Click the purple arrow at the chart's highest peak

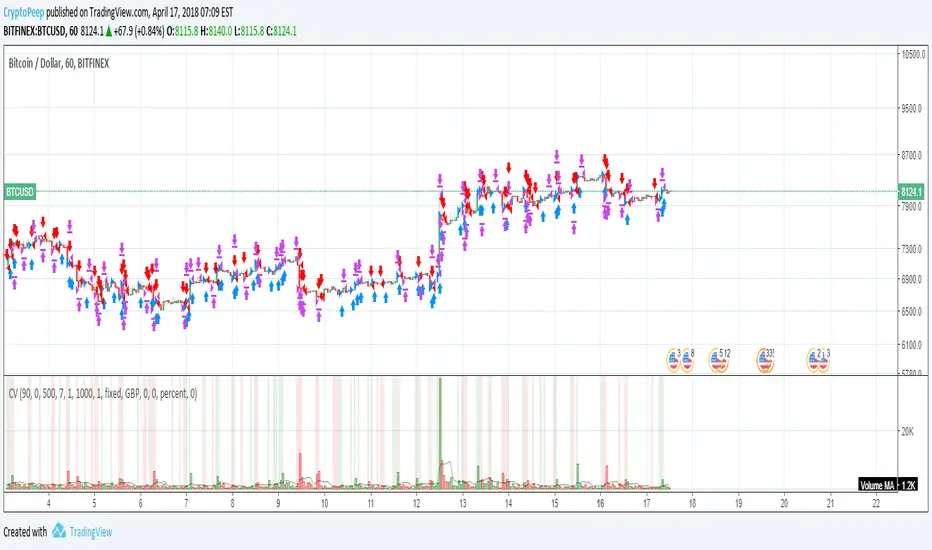[x=557, y=157]
